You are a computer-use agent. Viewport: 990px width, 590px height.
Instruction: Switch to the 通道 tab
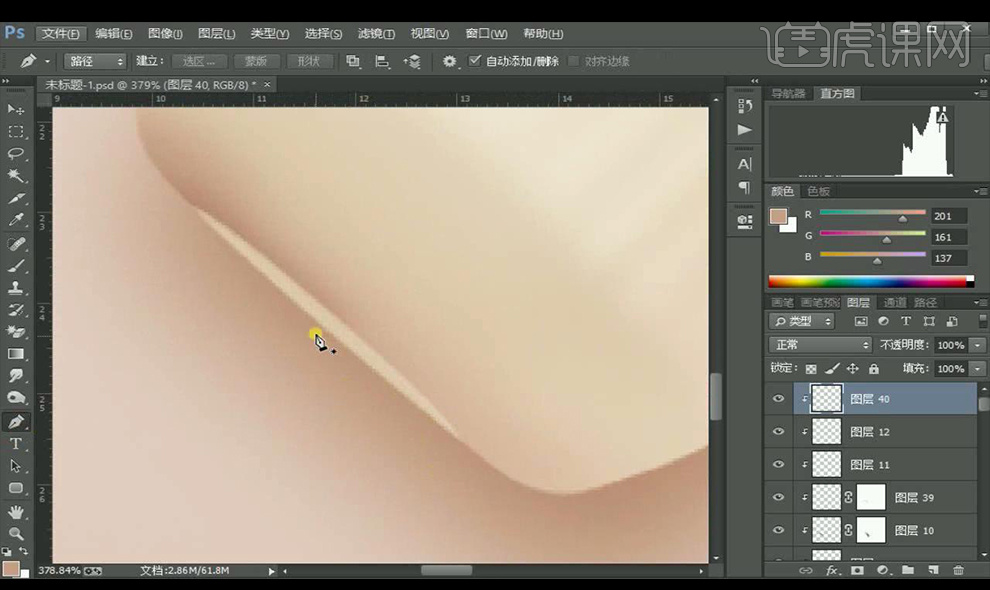pos(894,302)
